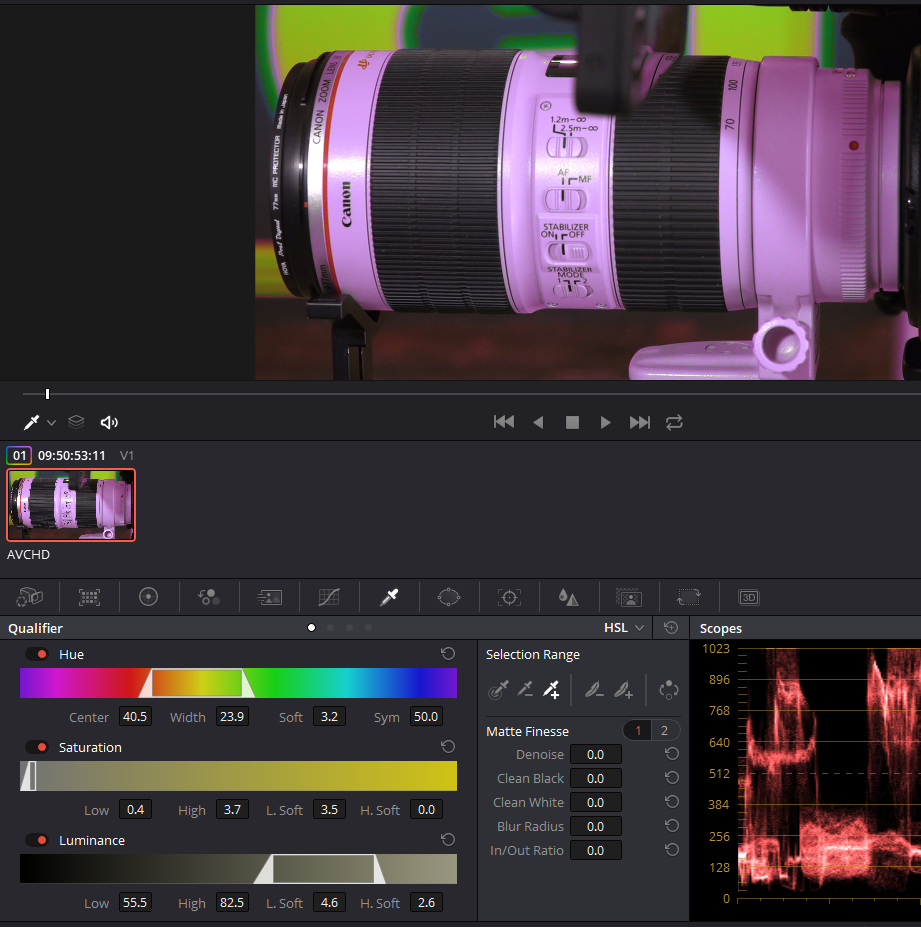Select the Curves palette icon
921x927 pixels.
[x=329, y=597]
